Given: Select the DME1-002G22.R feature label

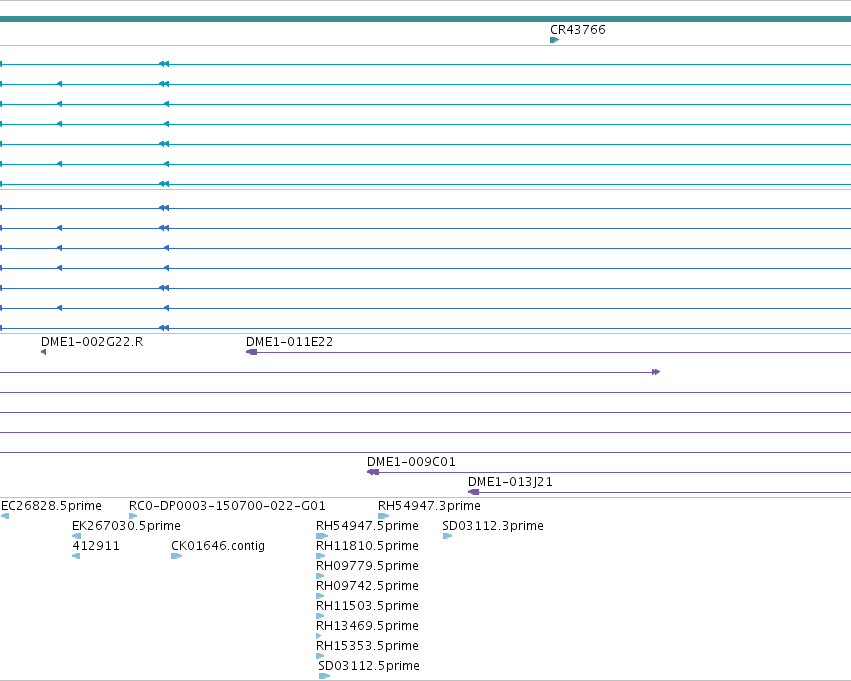Looking at the screenshot, I should click(x=92, y=342).
